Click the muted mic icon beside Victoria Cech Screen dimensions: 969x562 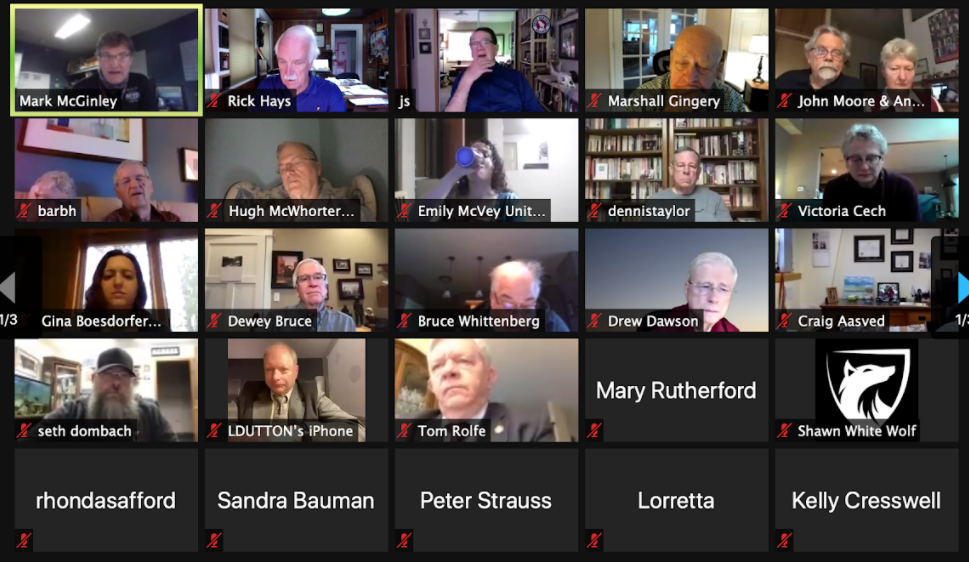[785, 211]
